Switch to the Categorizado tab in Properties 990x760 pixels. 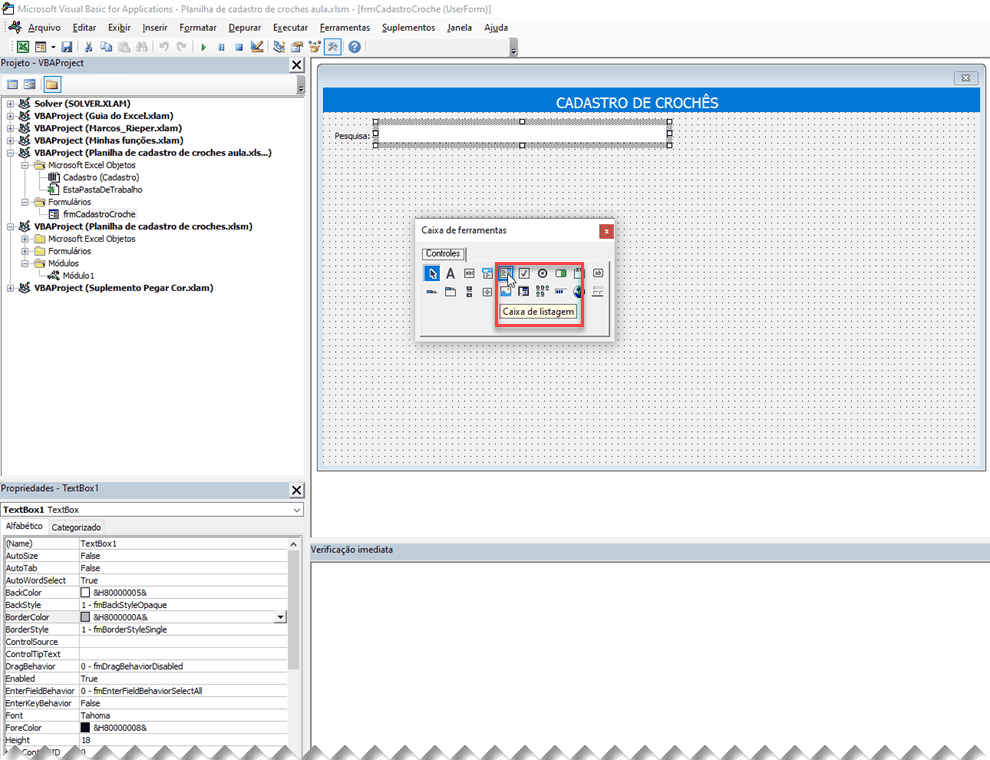(75, 526)
